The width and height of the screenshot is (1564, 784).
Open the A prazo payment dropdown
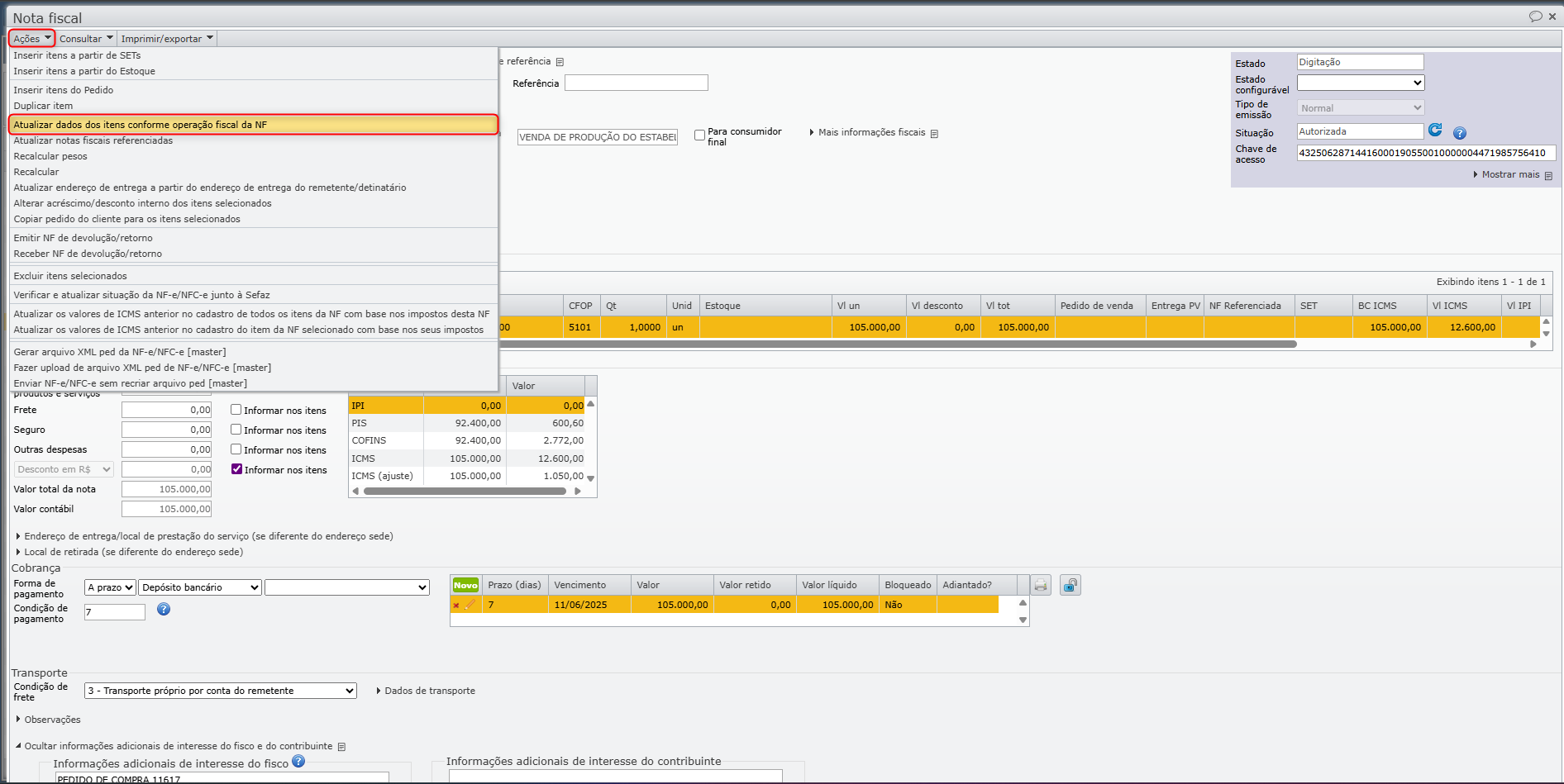(x=110, y=587)
